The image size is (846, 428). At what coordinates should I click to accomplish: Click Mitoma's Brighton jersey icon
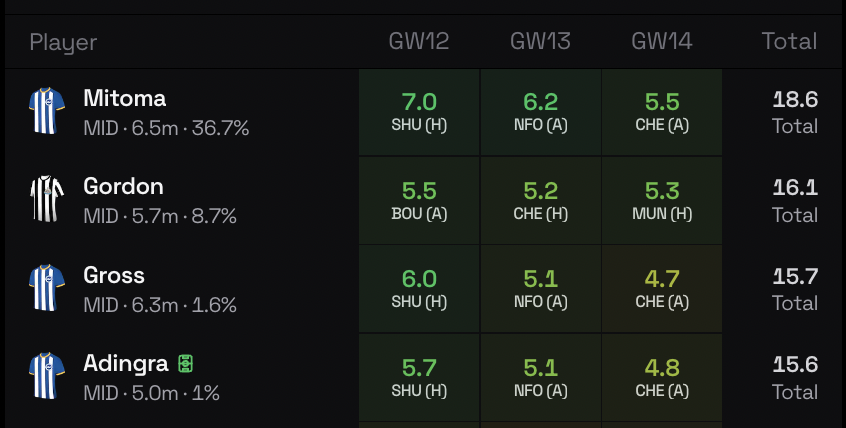(x=47, y=111)
